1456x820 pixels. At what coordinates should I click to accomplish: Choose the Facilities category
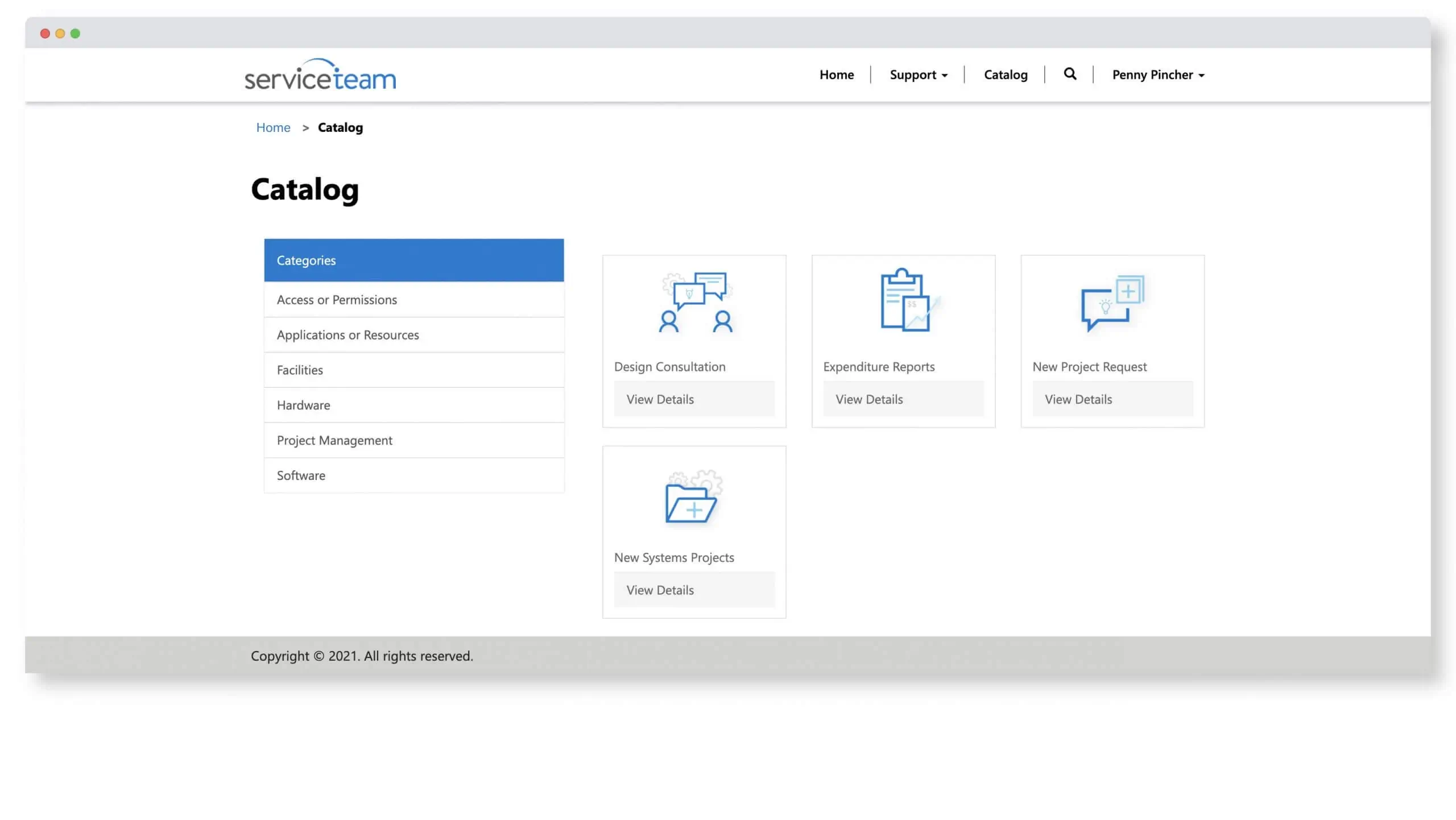tap(414, 370)
